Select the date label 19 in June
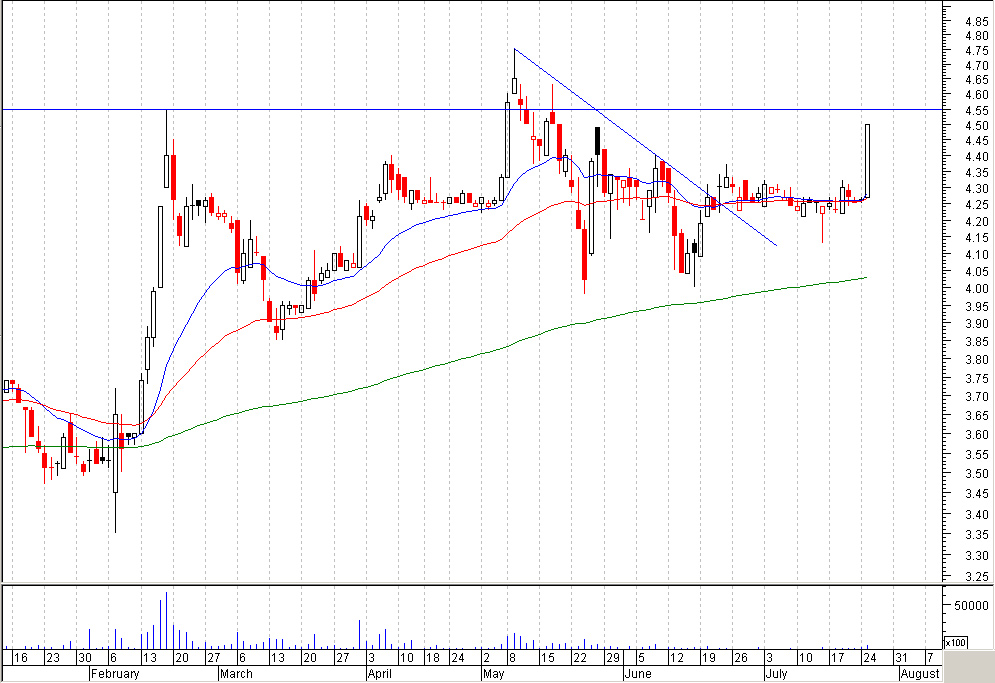This screenshot has width=995, height=683. click(x=709, y=658)
